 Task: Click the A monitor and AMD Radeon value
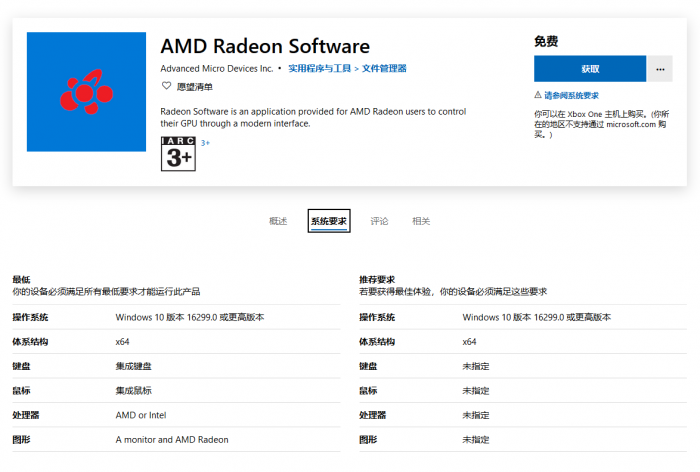tap(172, 440)
